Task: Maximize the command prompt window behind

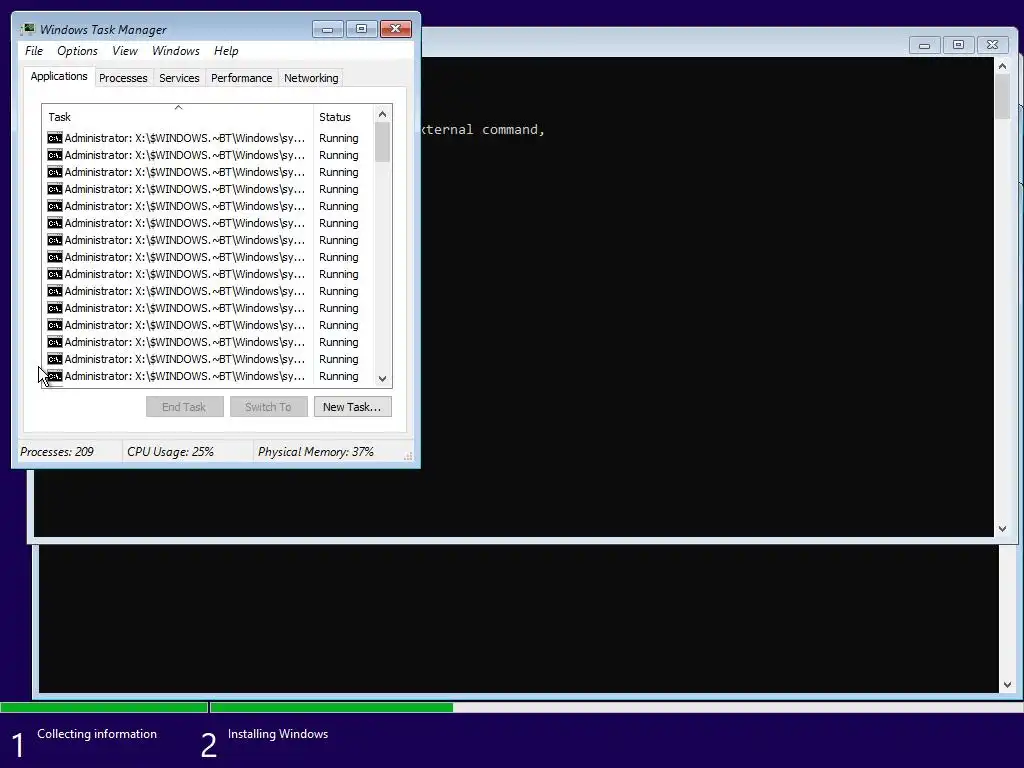Action: [958, 45]
